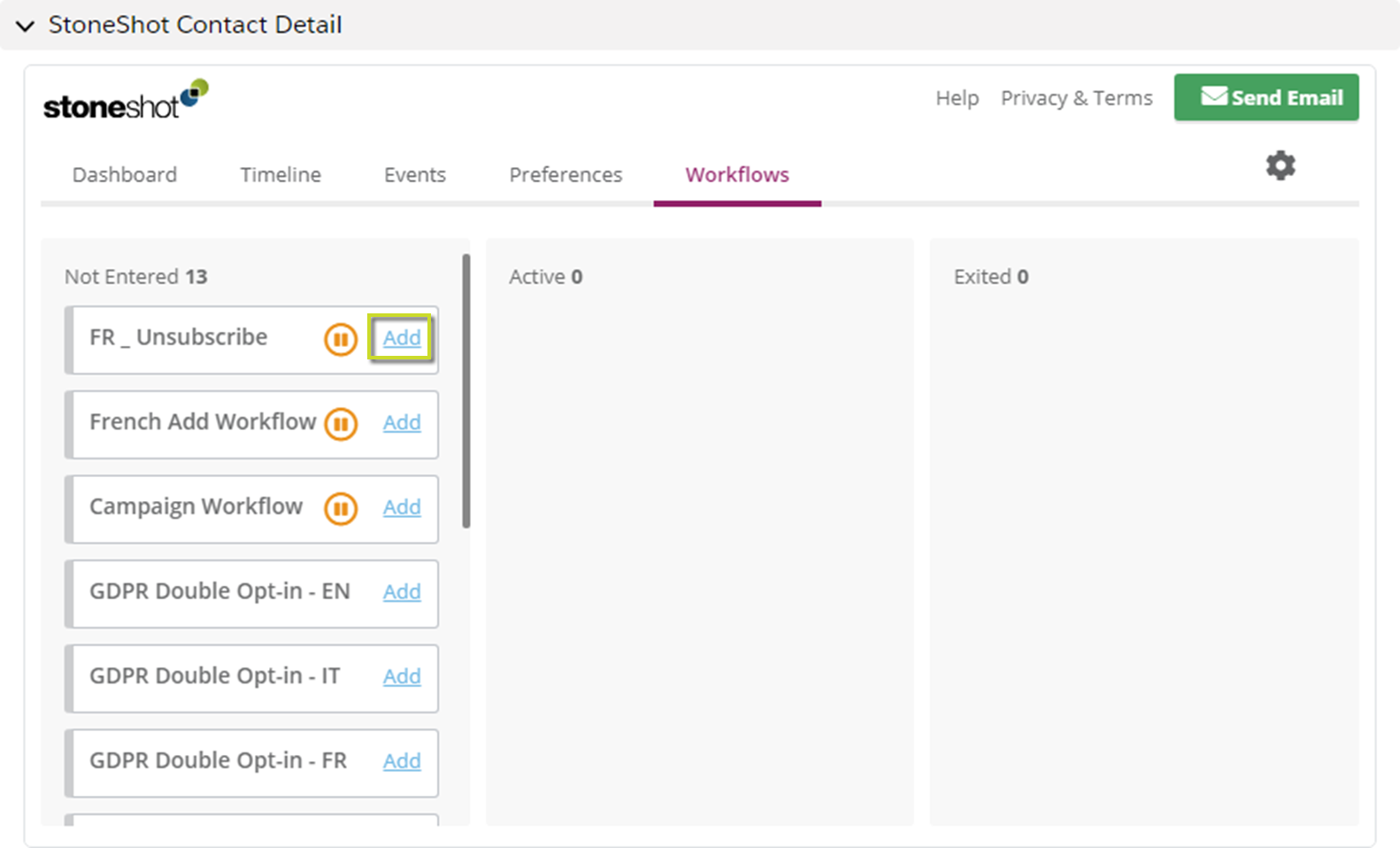
Task: Open the settings gear icon
Action: click(x=1280, y=166)
